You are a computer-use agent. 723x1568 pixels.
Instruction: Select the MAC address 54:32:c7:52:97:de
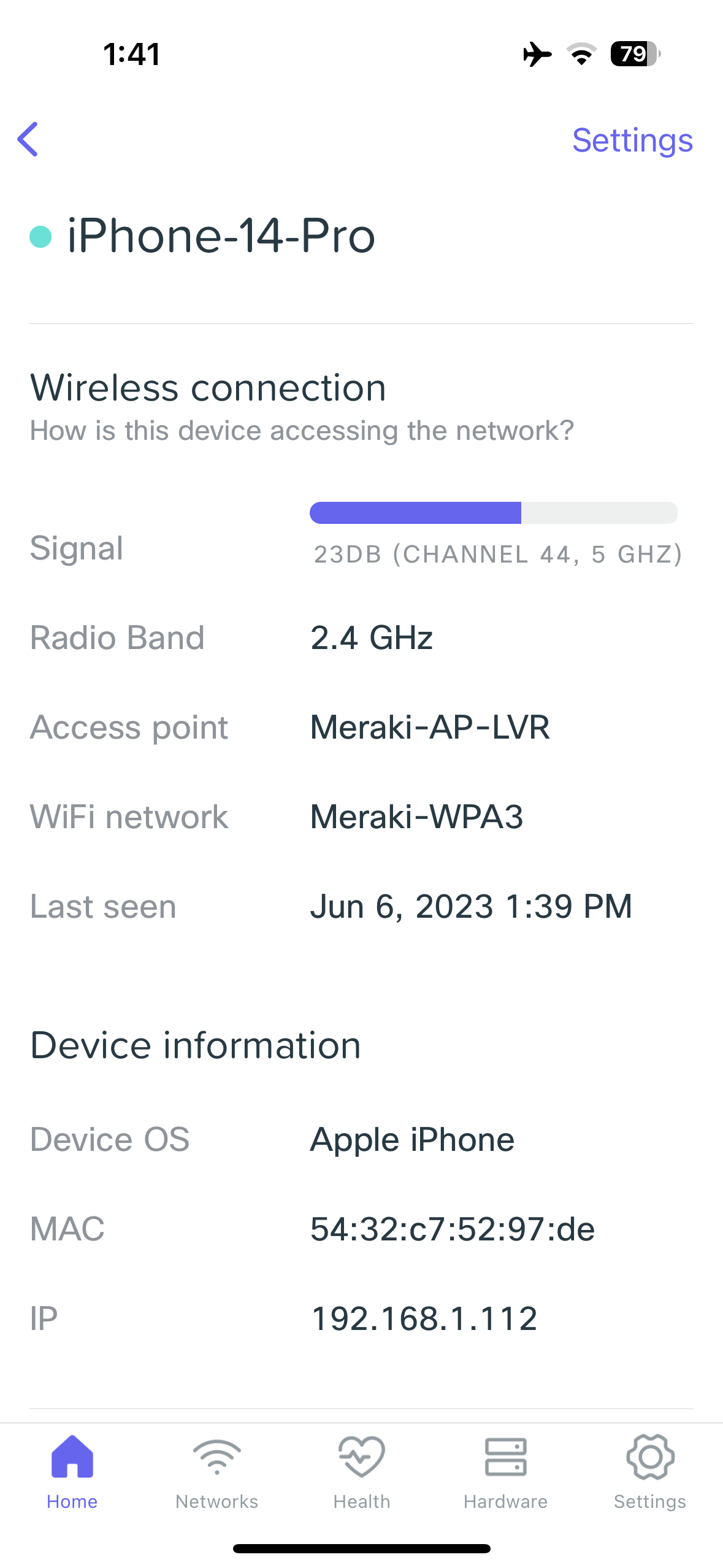[453, 1229]
